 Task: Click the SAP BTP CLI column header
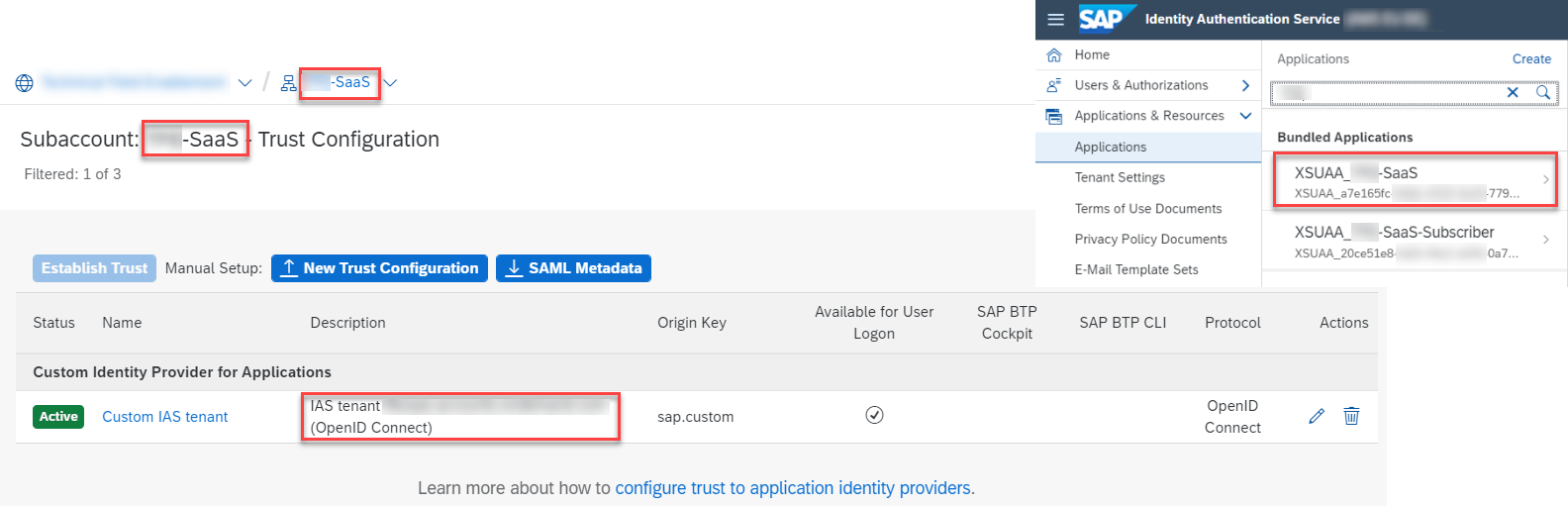(1123, 323)
